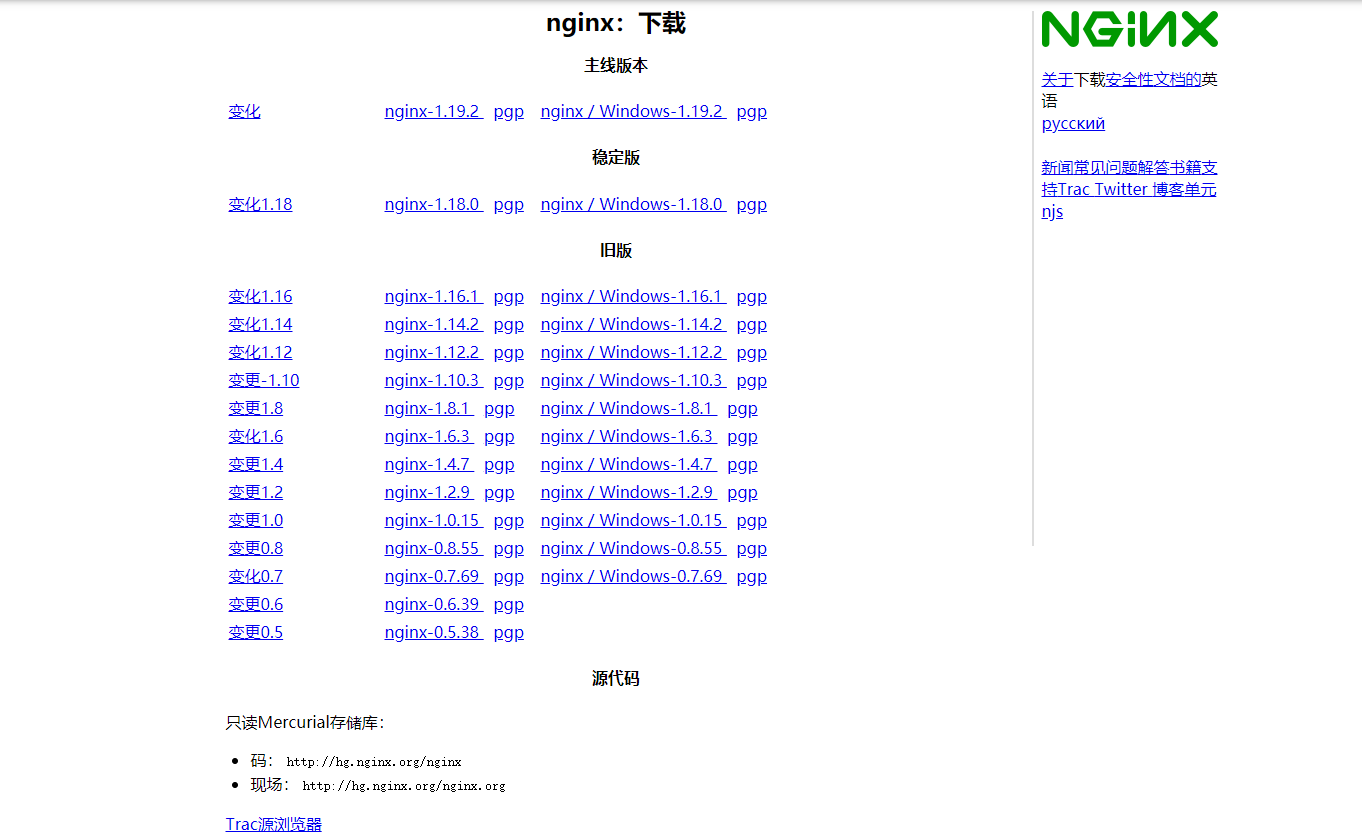
Task: Download nginx-0.7.69
Action: 433,576
